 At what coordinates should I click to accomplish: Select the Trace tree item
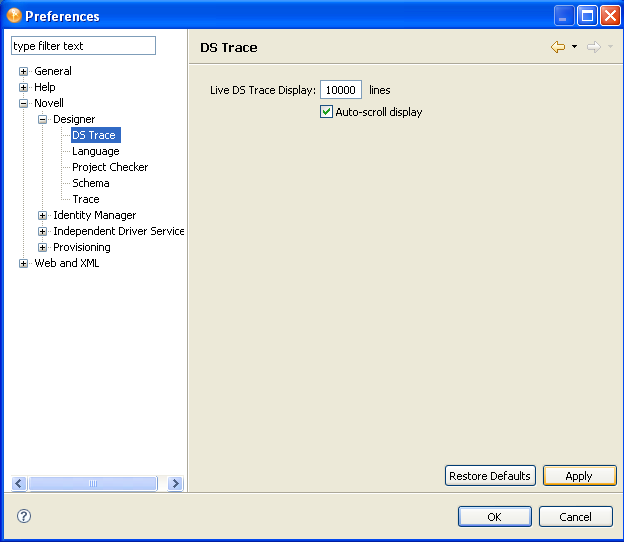tap(86, 199)
